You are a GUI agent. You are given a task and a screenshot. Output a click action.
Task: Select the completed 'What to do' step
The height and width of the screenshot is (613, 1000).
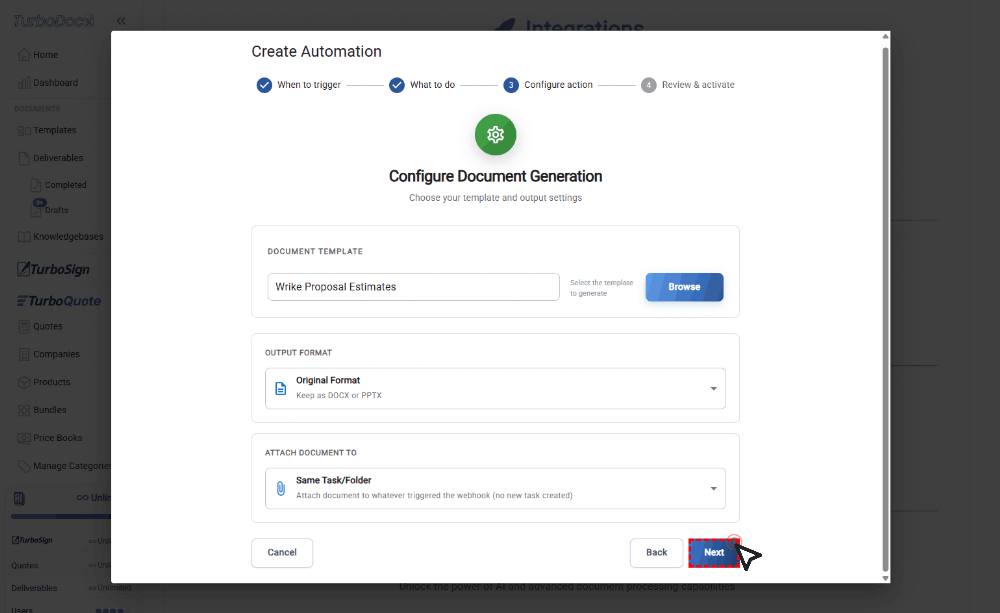coord(397,85)
